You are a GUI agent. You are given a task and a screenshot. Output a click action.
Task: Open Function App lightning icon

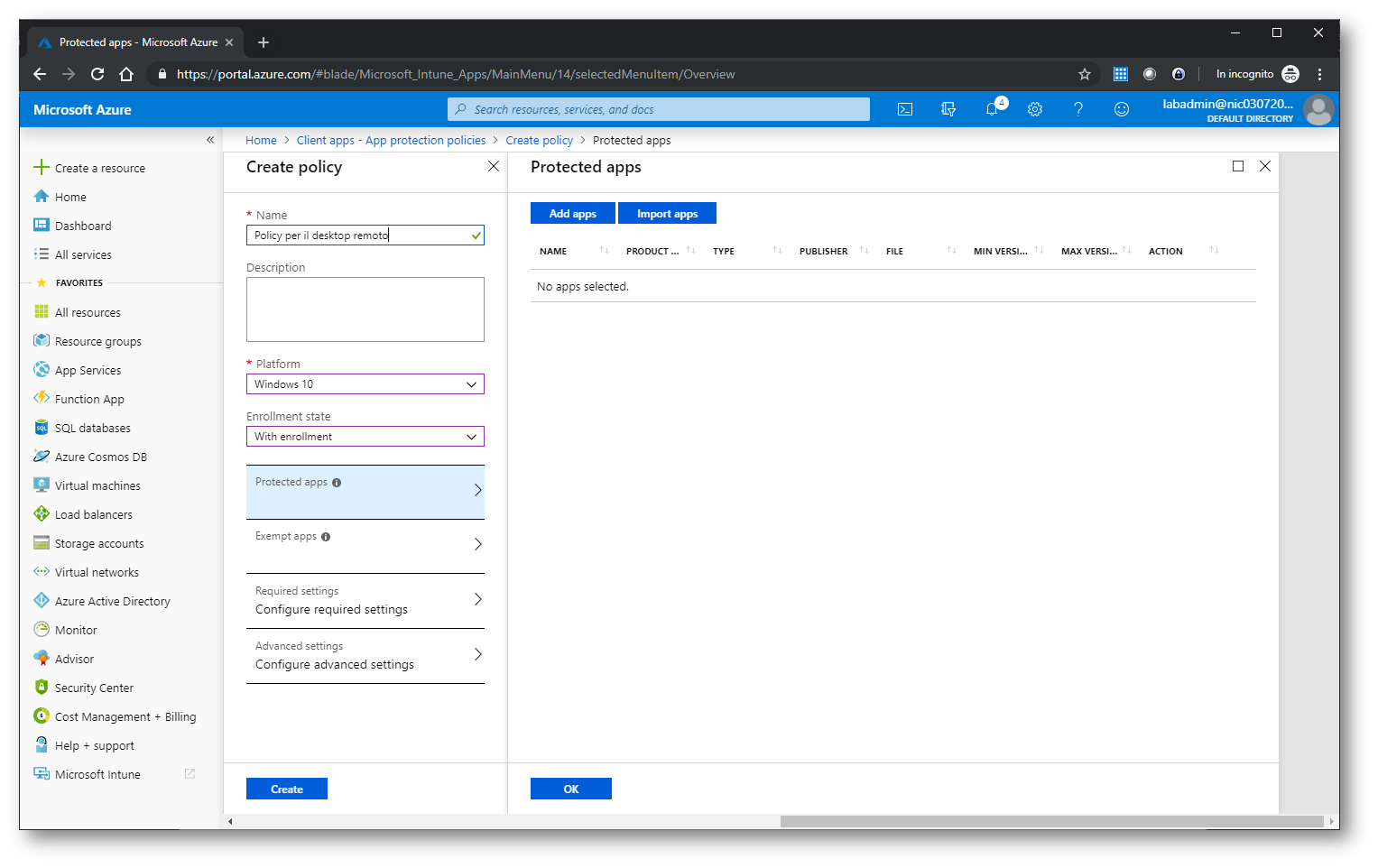pos(41,398)
